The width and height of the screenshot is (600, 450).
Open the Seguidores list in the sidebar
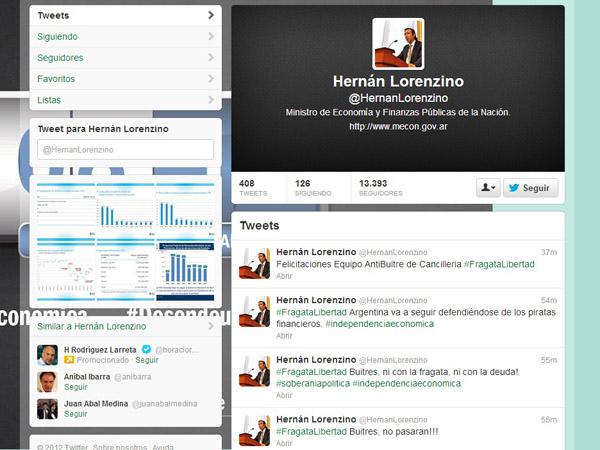click(125, 58)
